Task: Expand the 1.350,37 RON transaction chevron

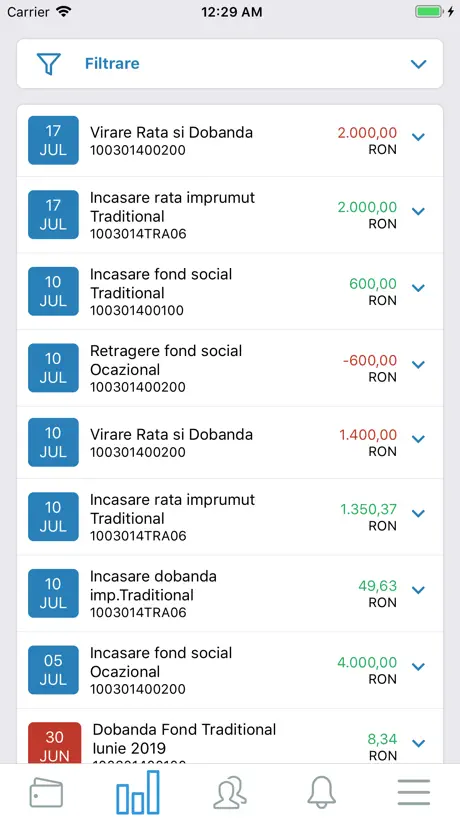Action: (418, 513)
